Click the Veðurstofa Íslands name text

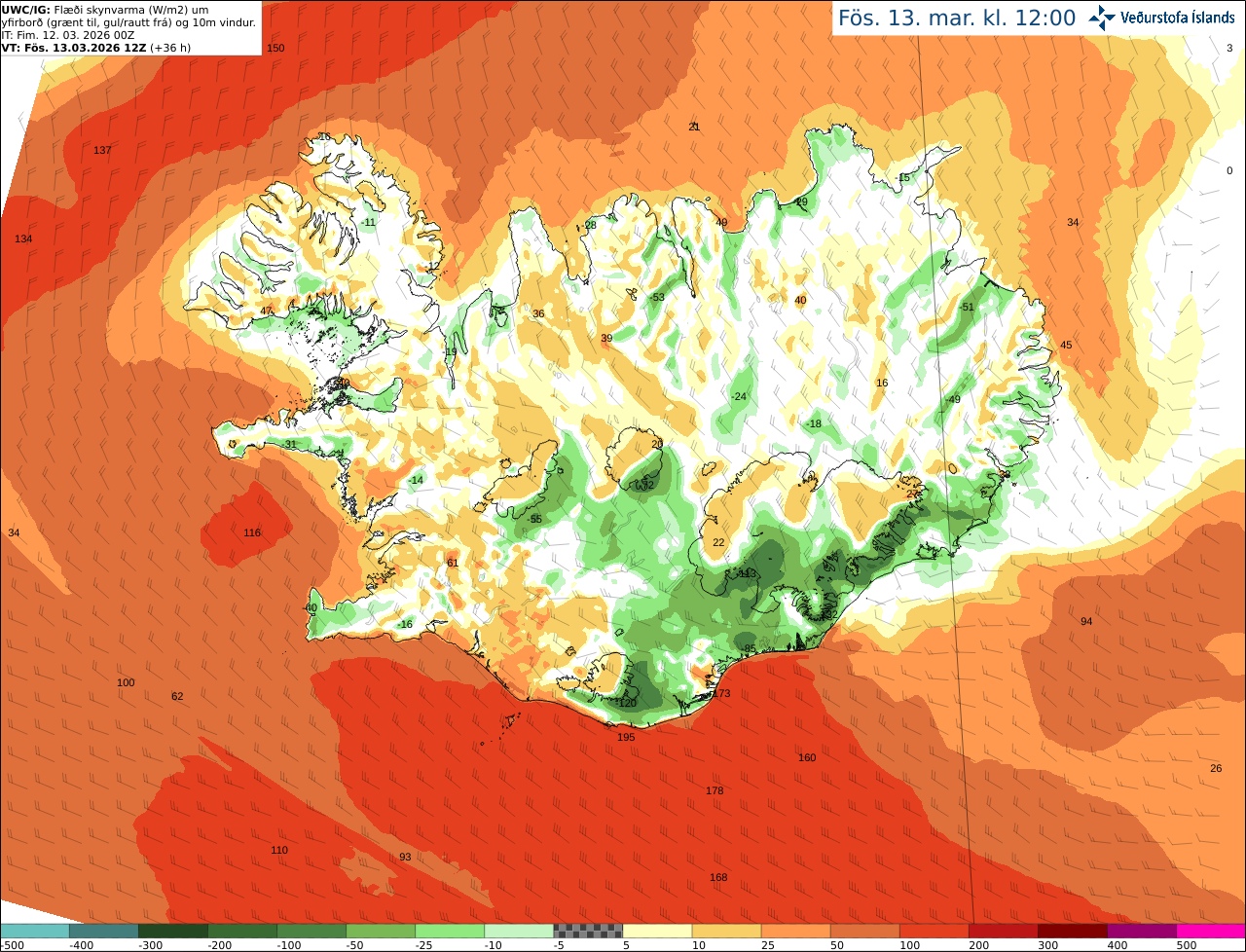pyautogui.click(x=1178, y=18)
